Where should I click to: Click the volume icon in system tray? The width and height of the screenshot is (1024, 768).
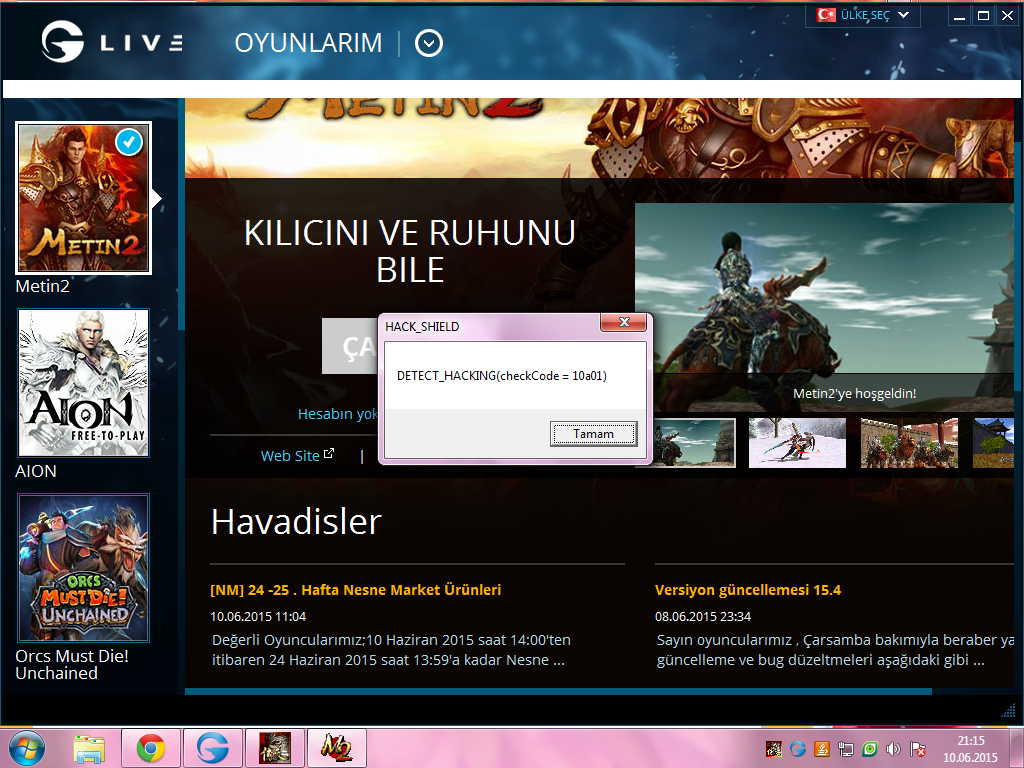[x=893, y=748]
